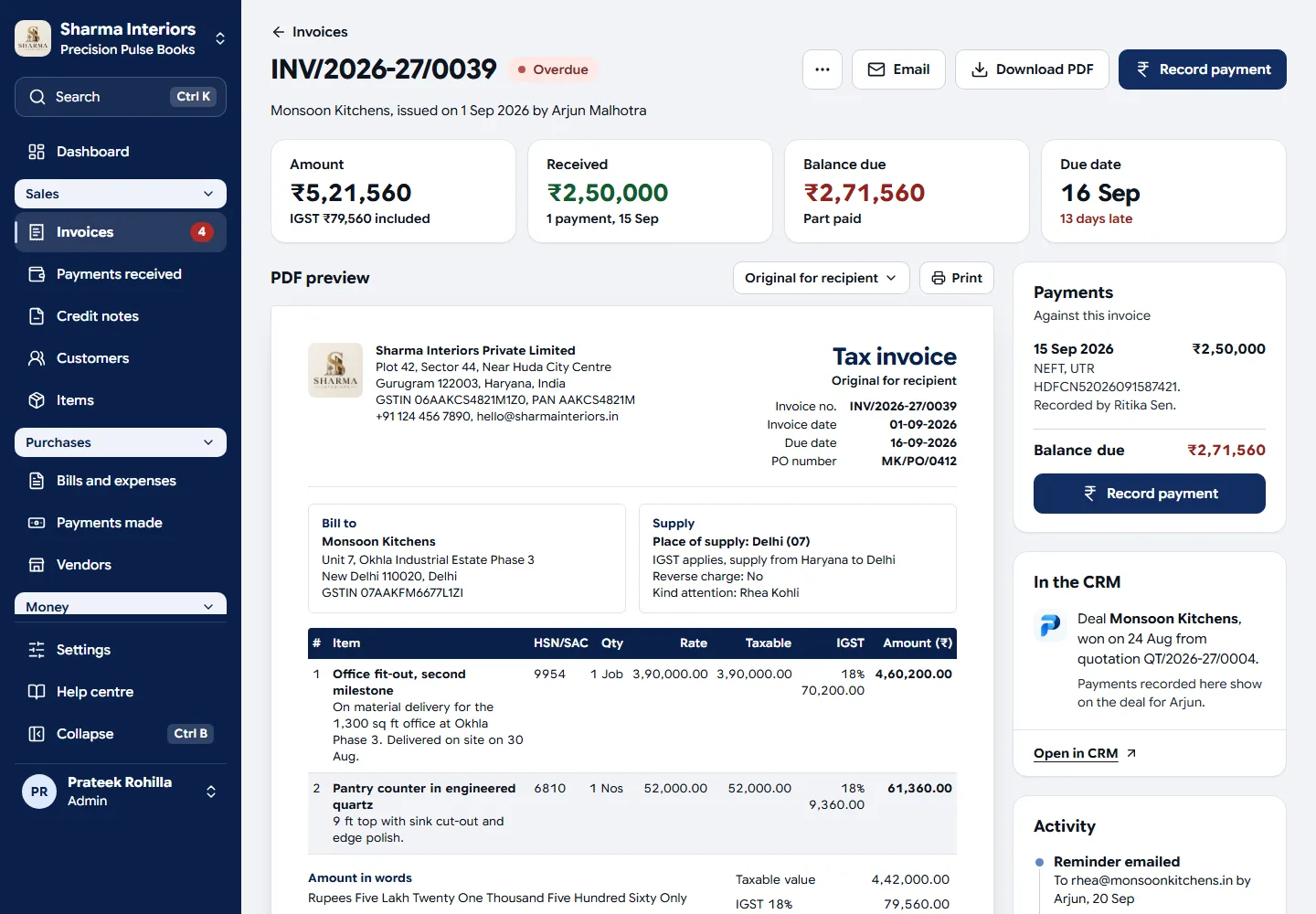Image resolution: width=1316 pixels, height=914 pixels.
Task: Click the Items box icon
Action: coord(37,400)
